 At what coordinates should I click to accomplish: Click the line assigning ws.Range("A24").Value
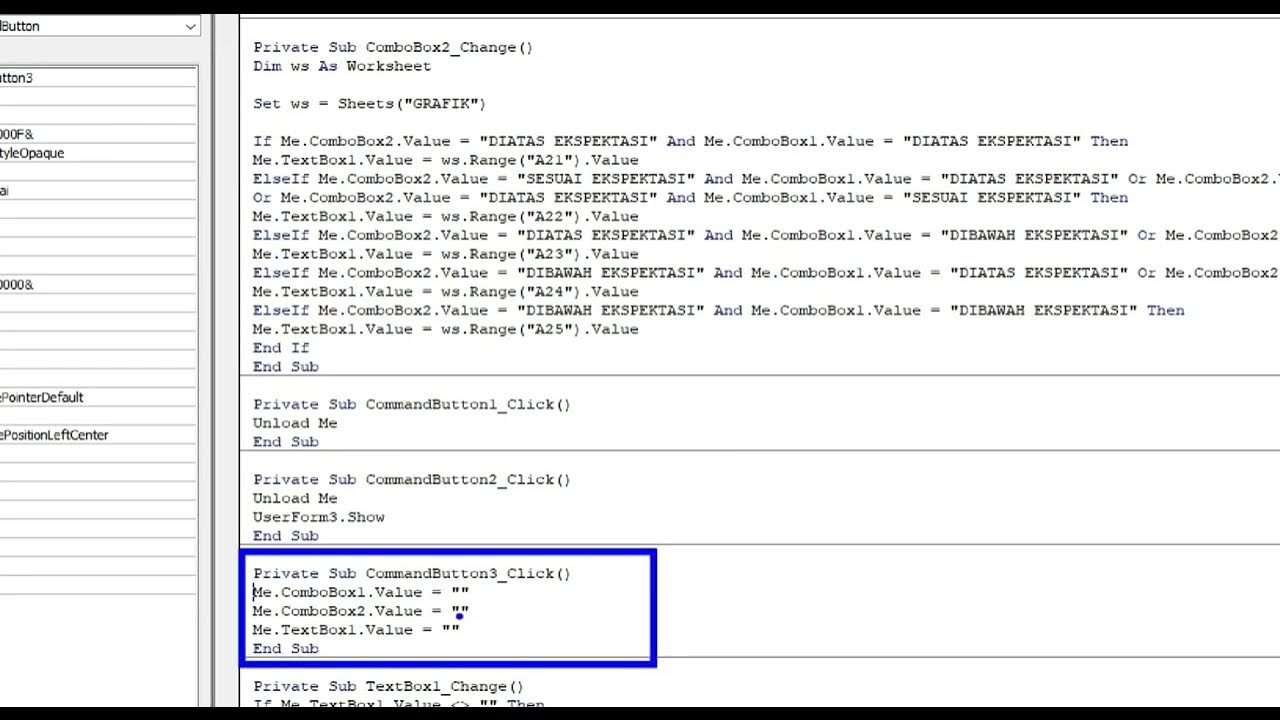(445, 292)
